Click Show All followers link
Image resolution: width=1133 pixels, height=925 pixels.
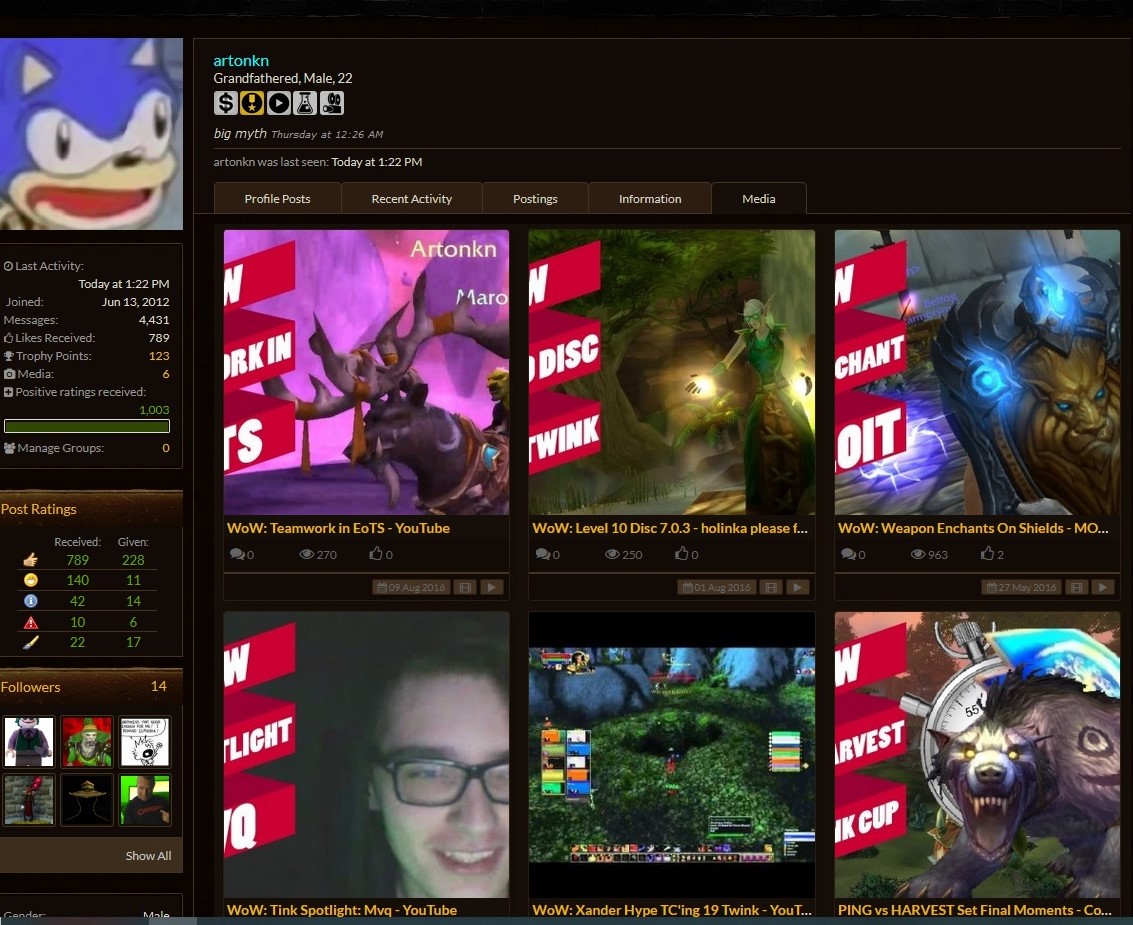pos(148,856)
